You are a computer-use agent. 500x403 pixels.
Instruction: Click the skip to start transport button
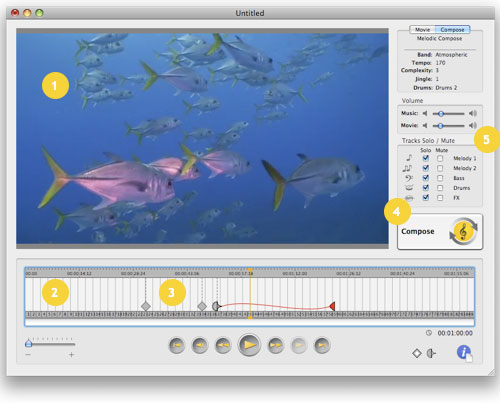point(177,345)
